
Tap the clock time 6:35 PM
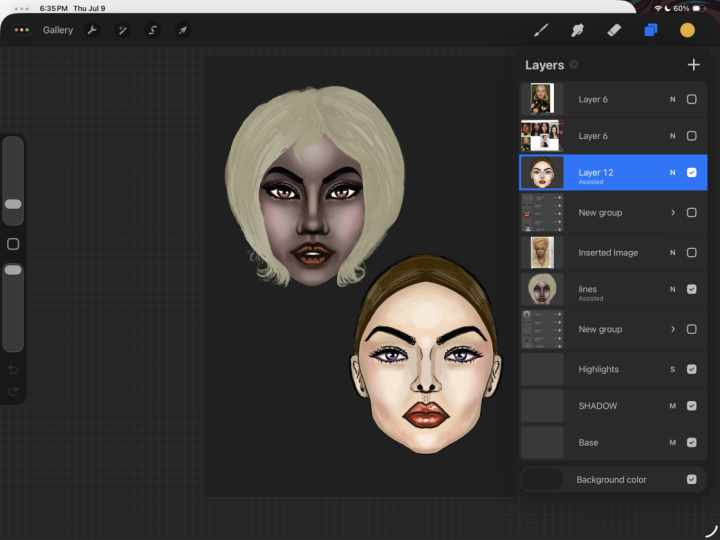pos(54,8)
